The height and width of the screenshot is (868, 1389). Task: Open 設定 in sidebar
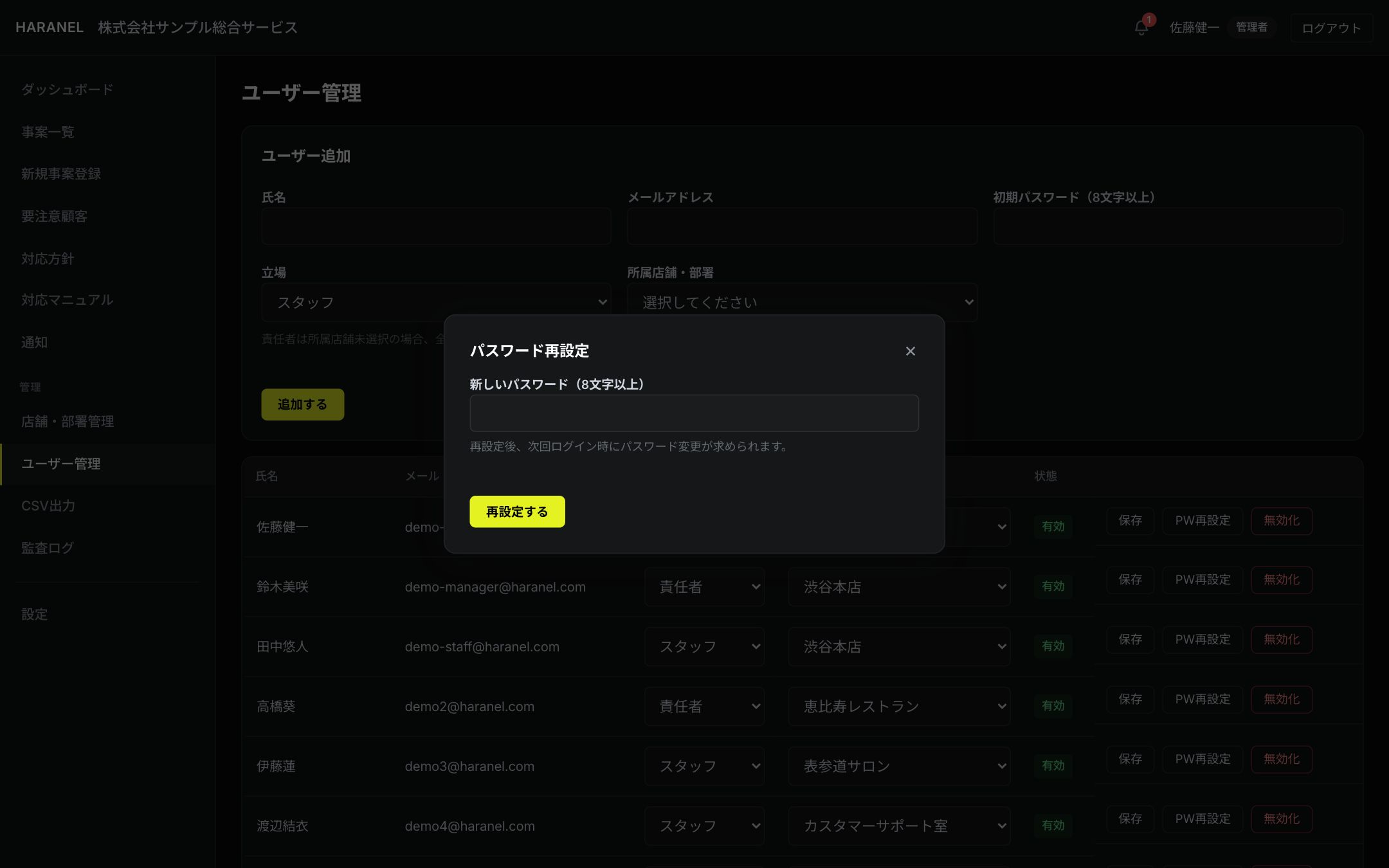[x=34, y=614]
